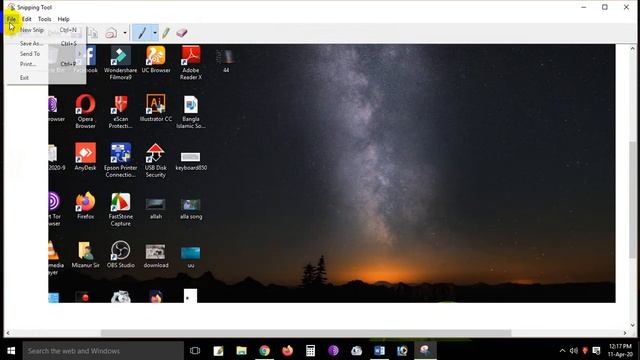640x360 pixels.
Task: Open Tor Browser from the taskbar
Action: tap(333, 351)
